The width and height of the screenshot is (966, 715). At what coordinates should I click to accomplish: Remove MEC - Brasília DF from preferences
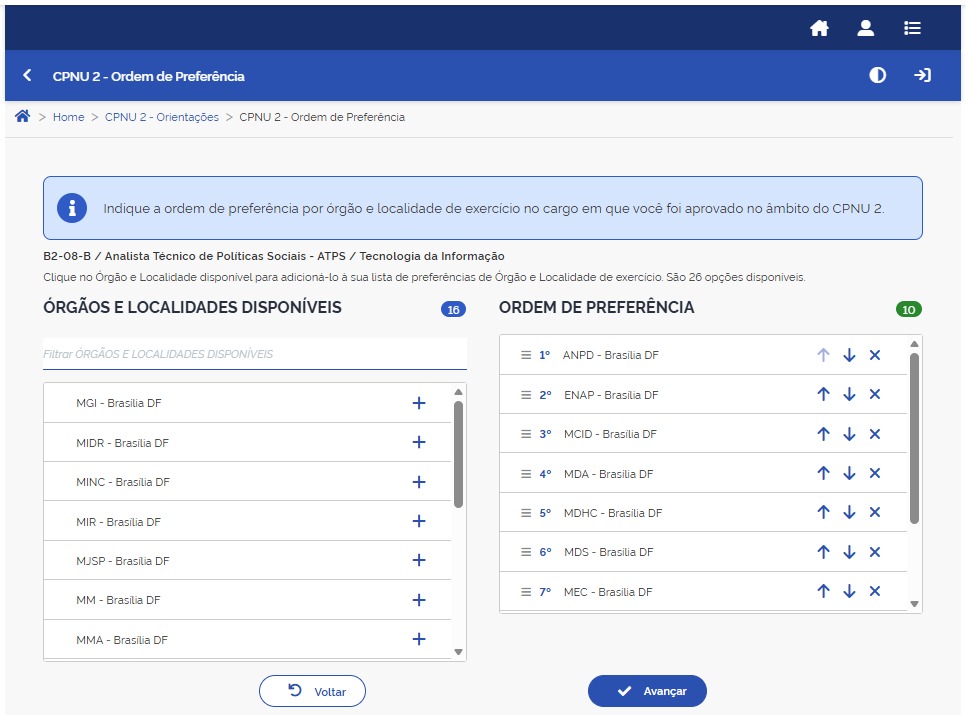875,591
